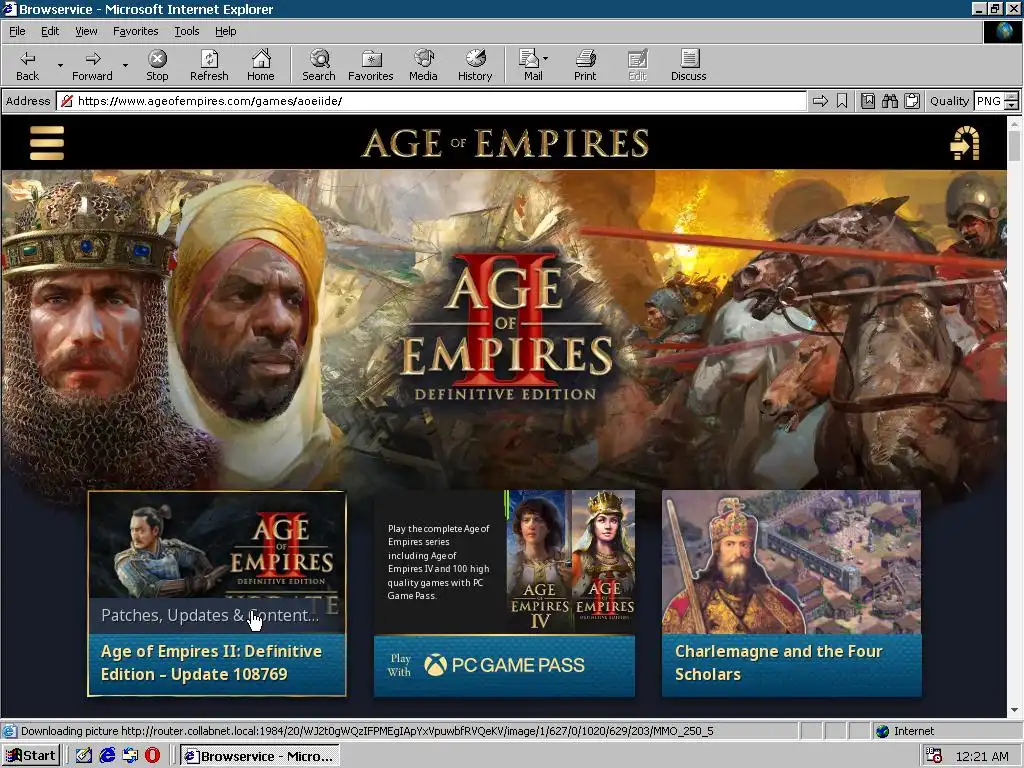Click the scrollbar down arrow
The height and width of the screenshot is (768, 1024).
[x=1014, y=710]
